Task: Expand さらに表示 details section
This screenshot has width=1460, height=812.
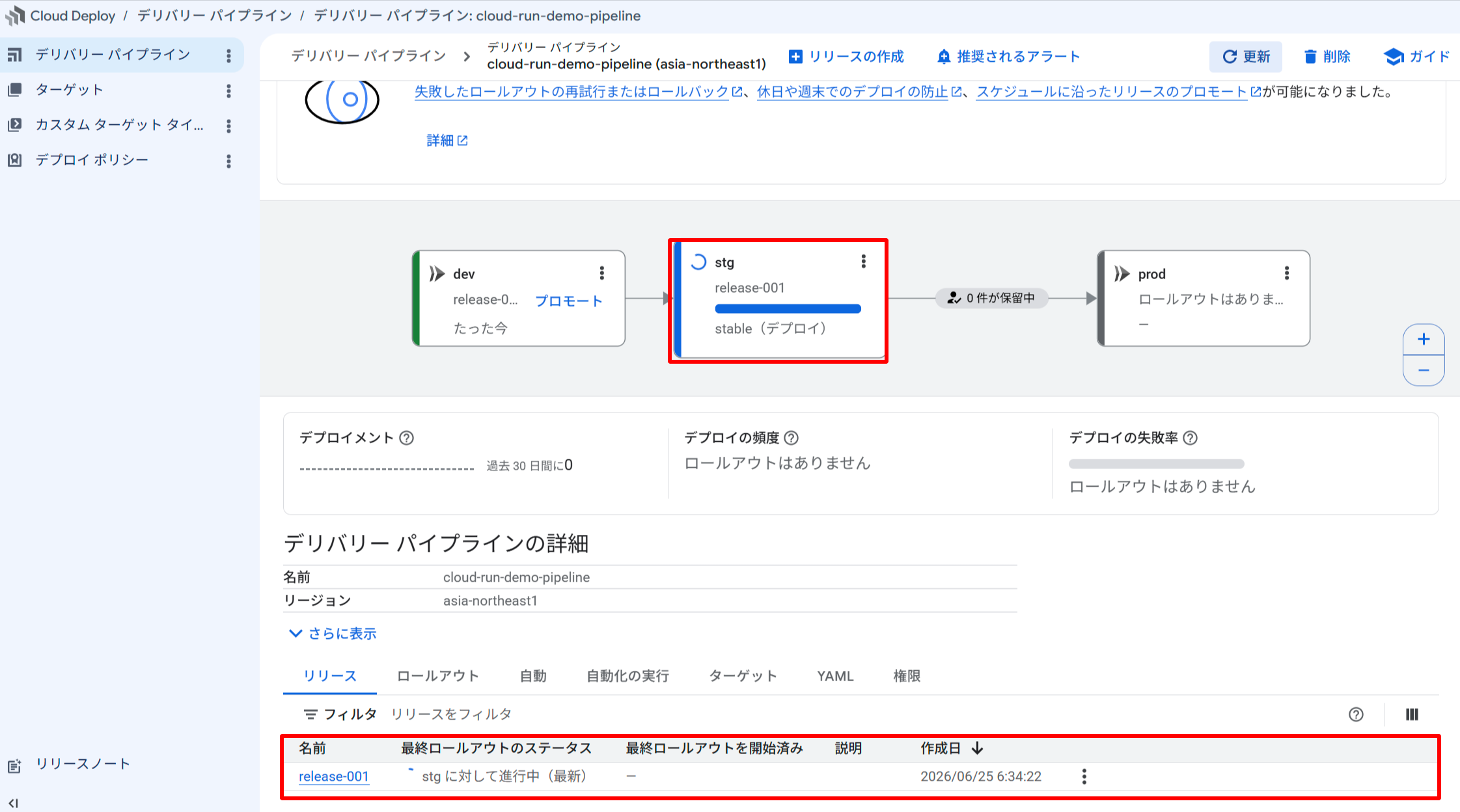Action: coord(333,634)
